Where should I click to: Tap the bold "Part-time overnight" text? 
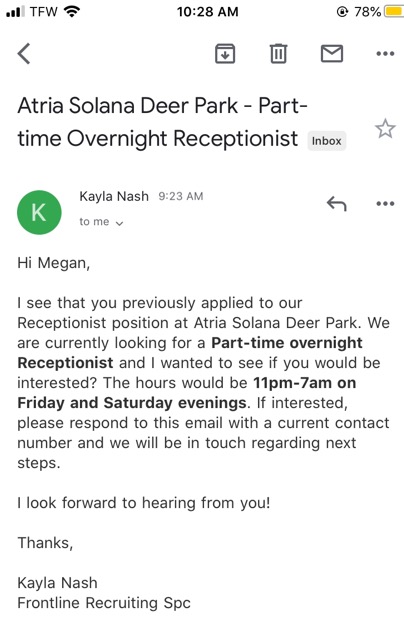click(287, 342)
